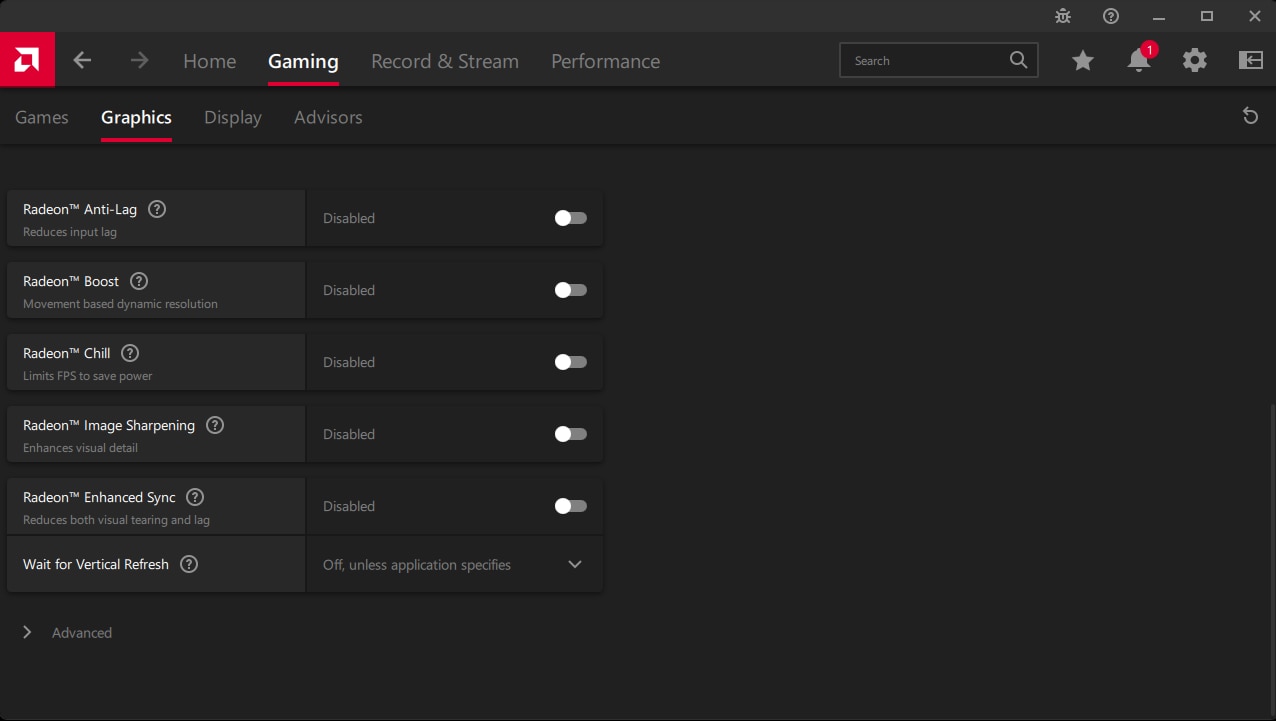Show help for Radeon Chill
The image size is (1276, 721).
[130, 353]
